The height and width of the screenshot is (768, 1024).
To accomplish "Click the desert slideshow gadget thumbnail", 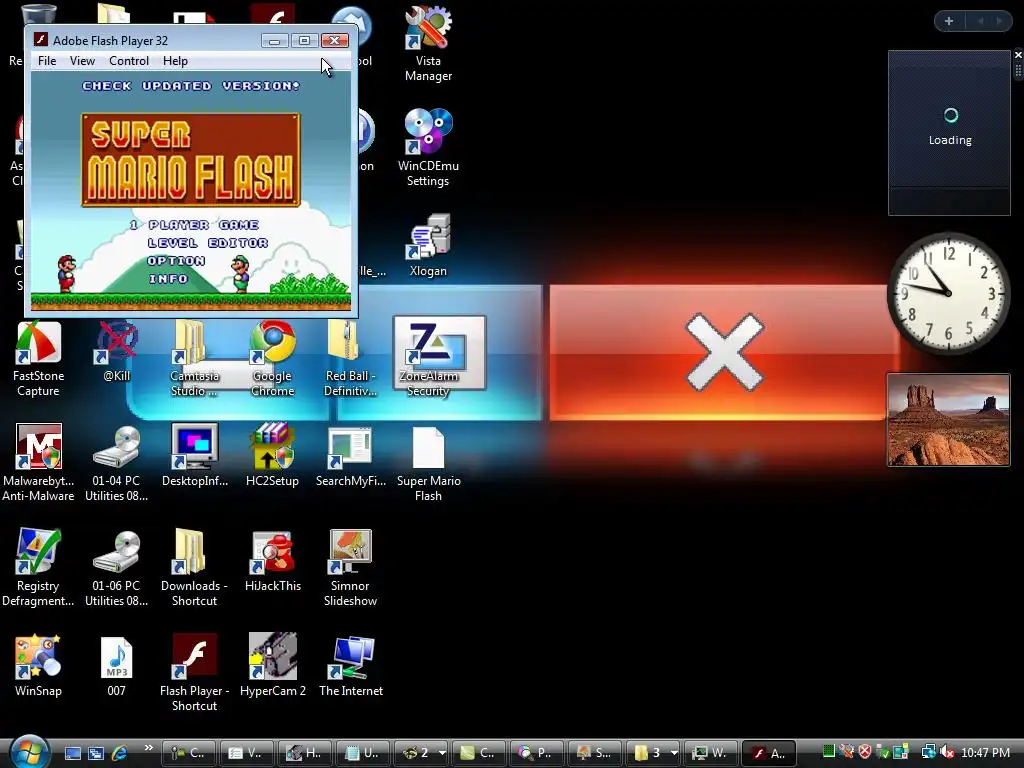I will click(948, 420).
